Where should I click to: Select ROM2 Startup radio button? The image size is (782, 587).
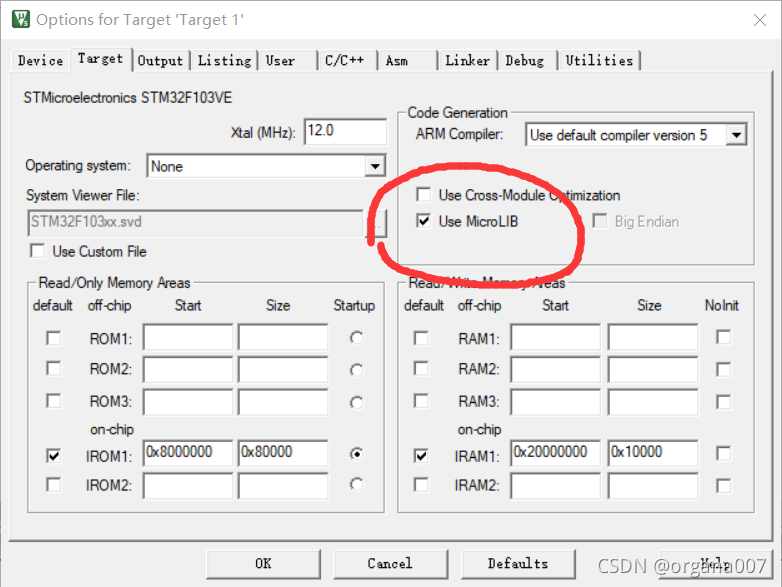356,370
